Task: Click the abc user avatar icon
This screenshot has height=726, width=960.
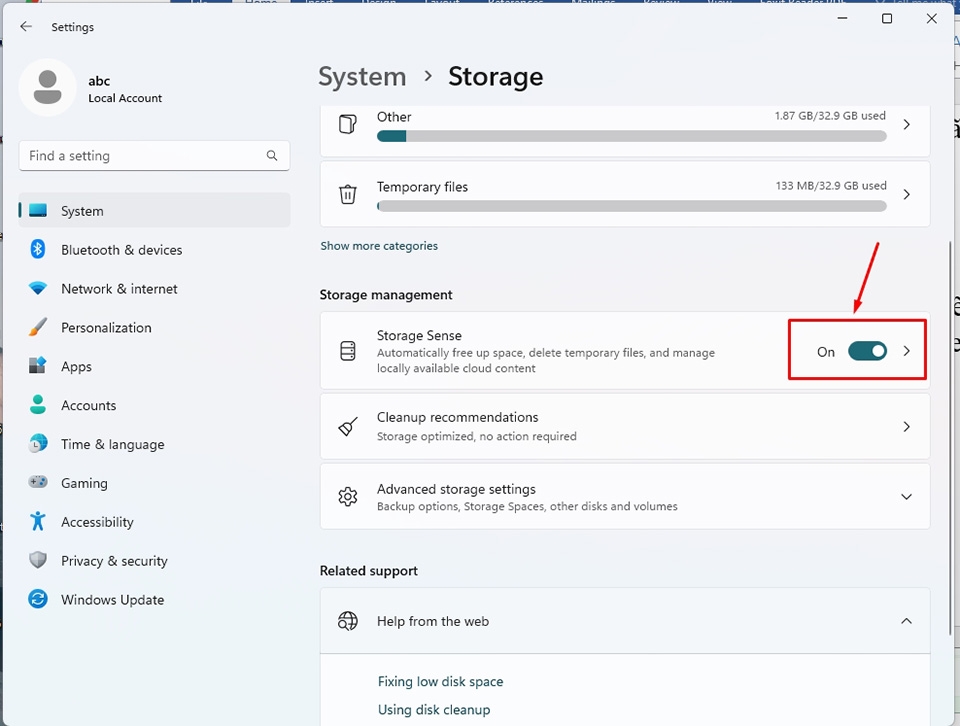Action: [x=47, y=88]
